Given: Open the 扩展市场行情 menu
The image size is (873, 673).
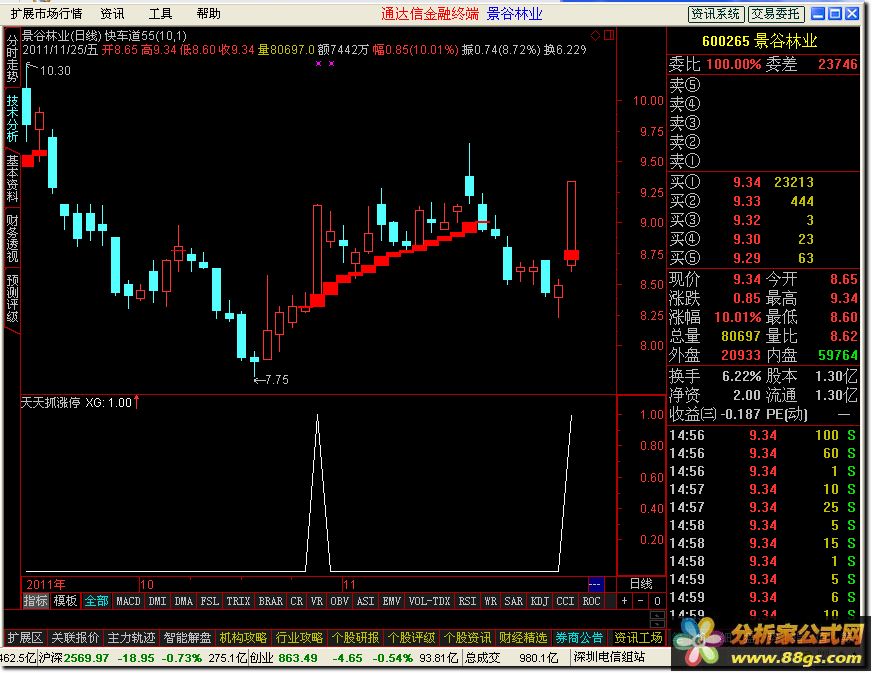Looking at the screenshot, I should pos(46,14).
